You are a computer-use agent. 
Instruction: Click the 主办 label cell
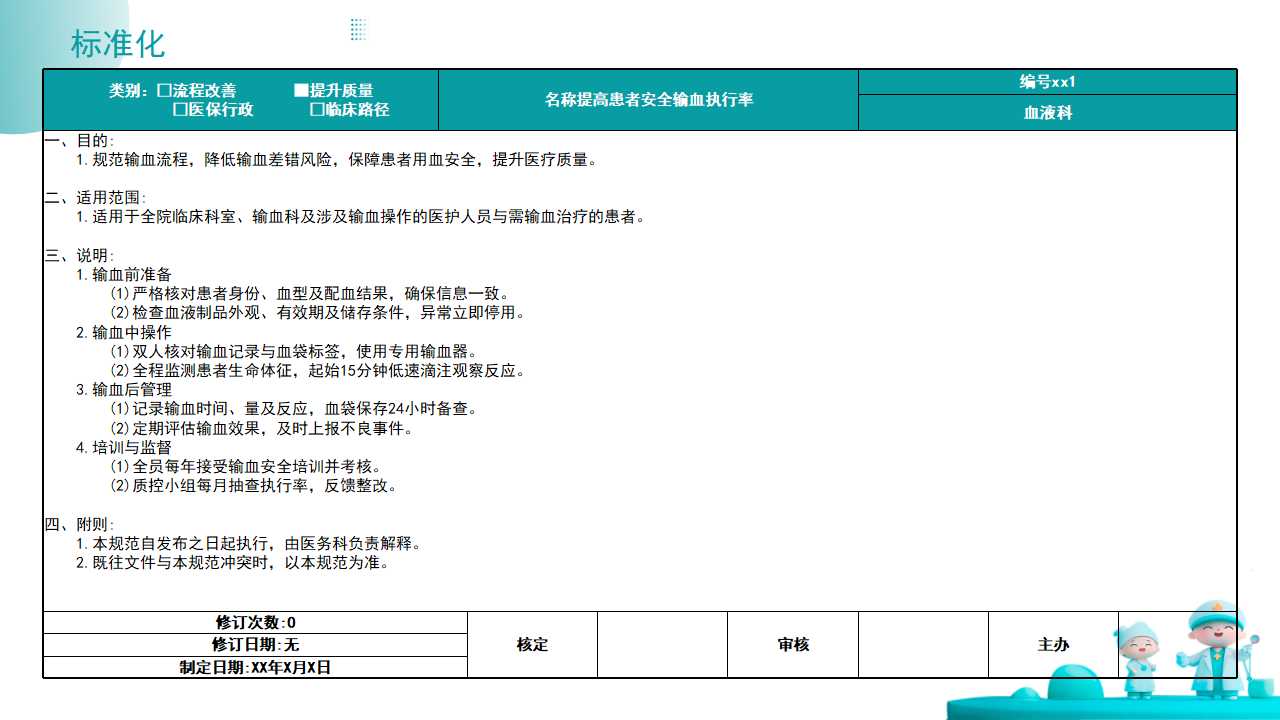tap(1053, 645)
